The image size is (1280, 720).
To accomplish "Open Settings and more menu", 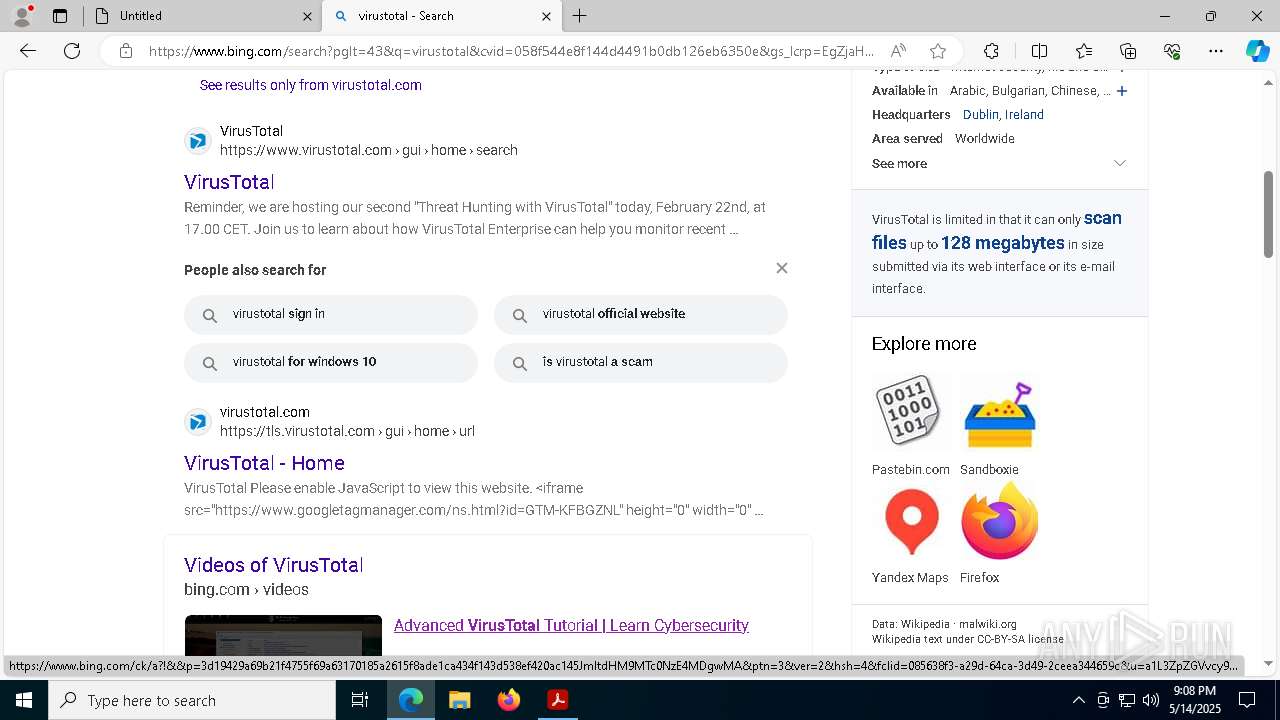I will pyautogui.click(x=1216, y=51).
